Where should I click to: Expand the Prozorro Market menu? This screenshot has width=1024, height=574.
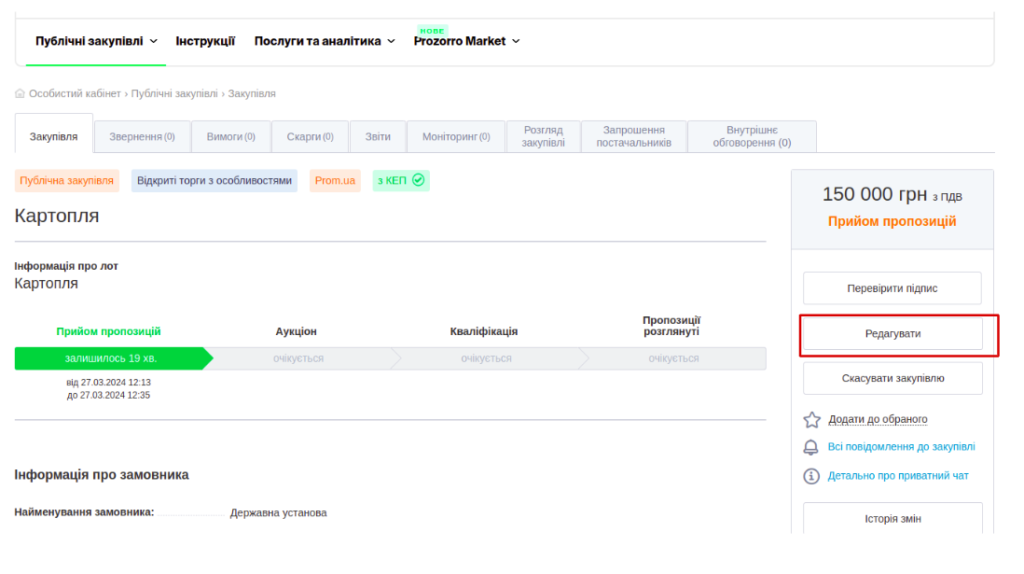[x=466, y=41]
